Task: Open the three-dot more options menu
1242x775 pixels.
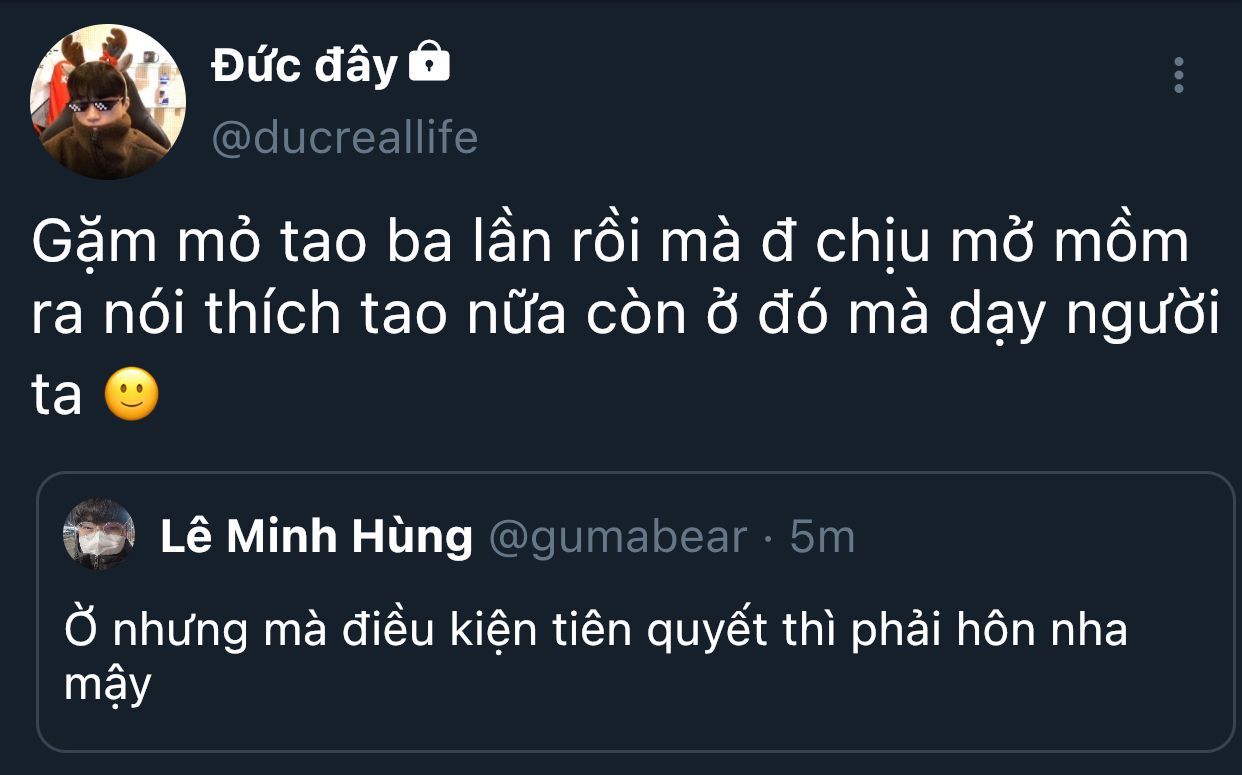Action: tap(1179, 75)
